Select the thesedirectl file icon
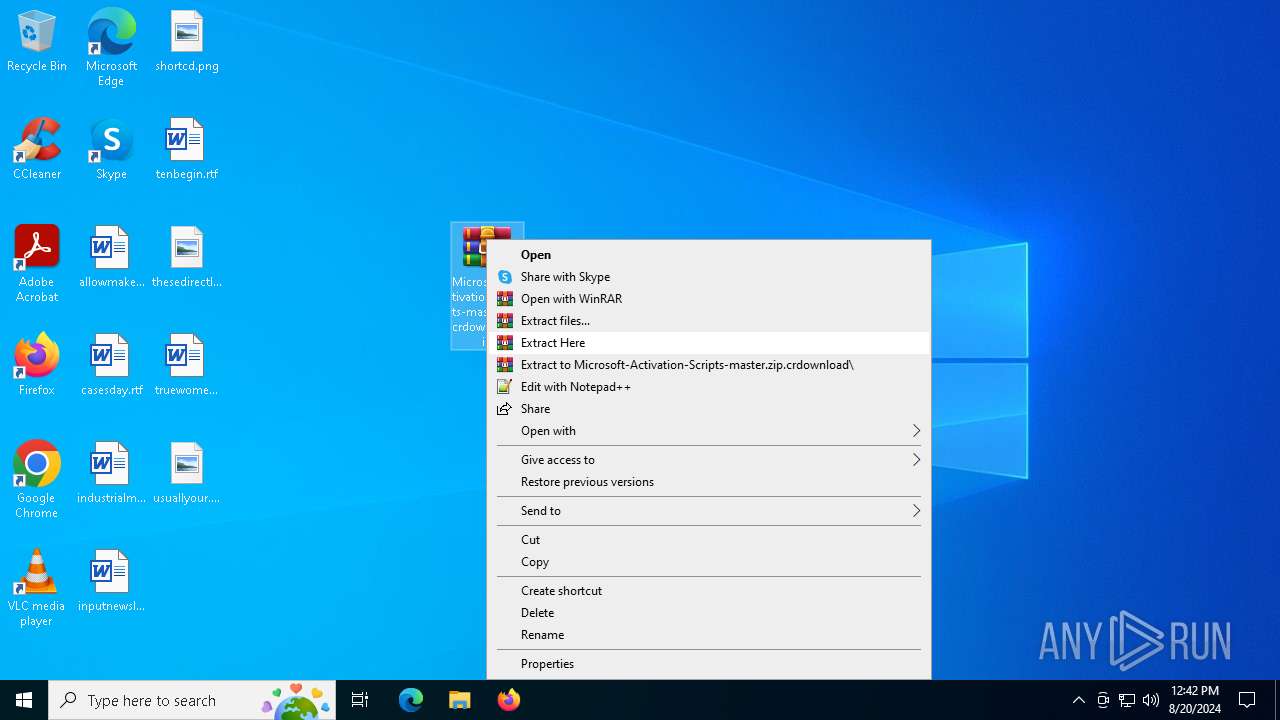1280x720 pixels. 187,258
